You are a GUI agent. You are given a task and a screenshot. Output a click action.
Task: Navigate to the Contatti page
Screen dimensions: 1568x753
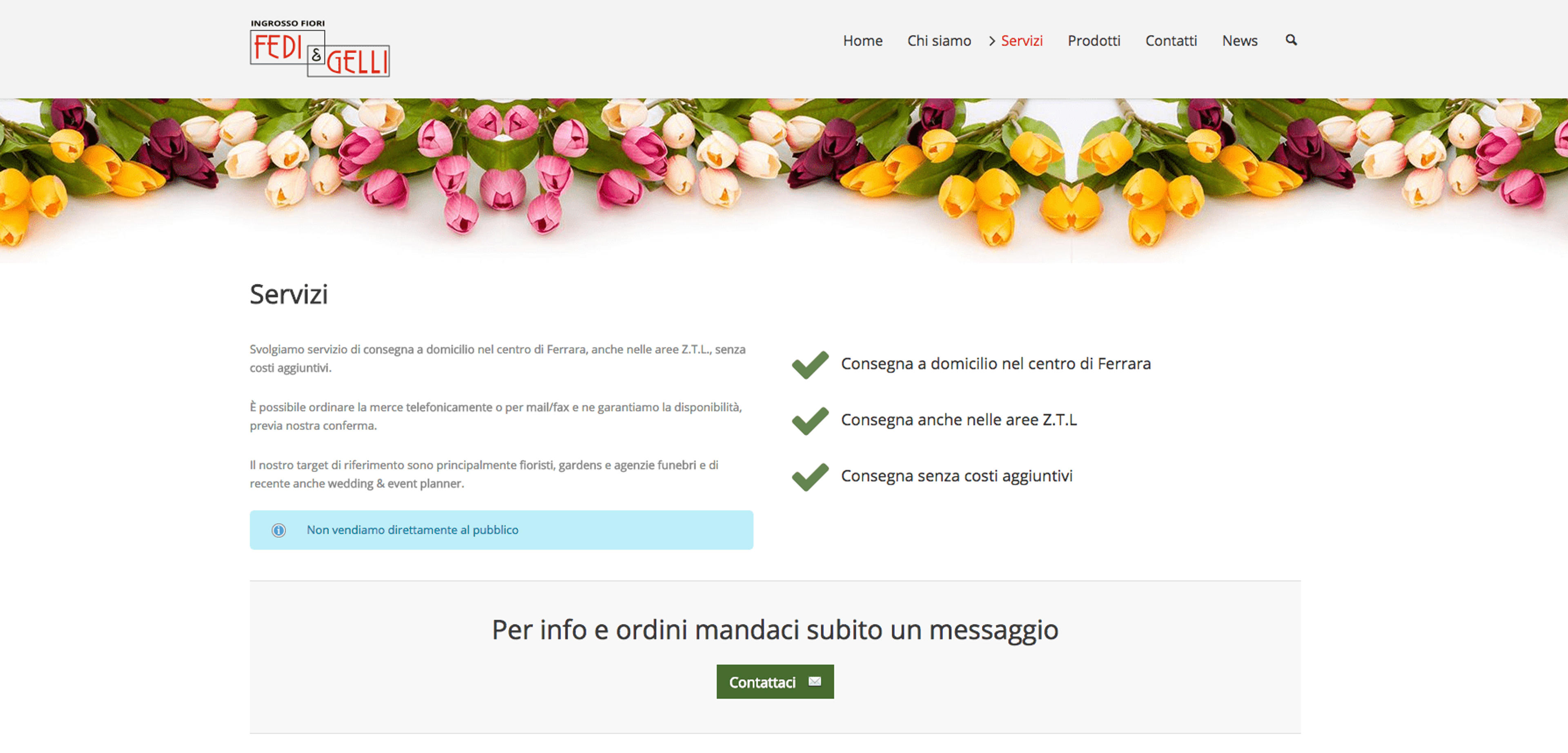tap(1171, 41)
